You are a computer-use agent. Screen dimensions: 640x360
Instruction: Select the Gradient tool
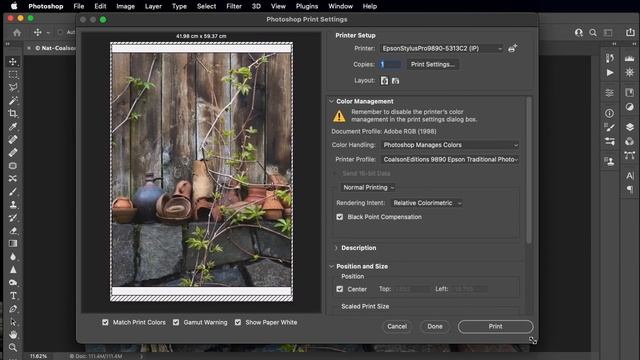point(13,244)
